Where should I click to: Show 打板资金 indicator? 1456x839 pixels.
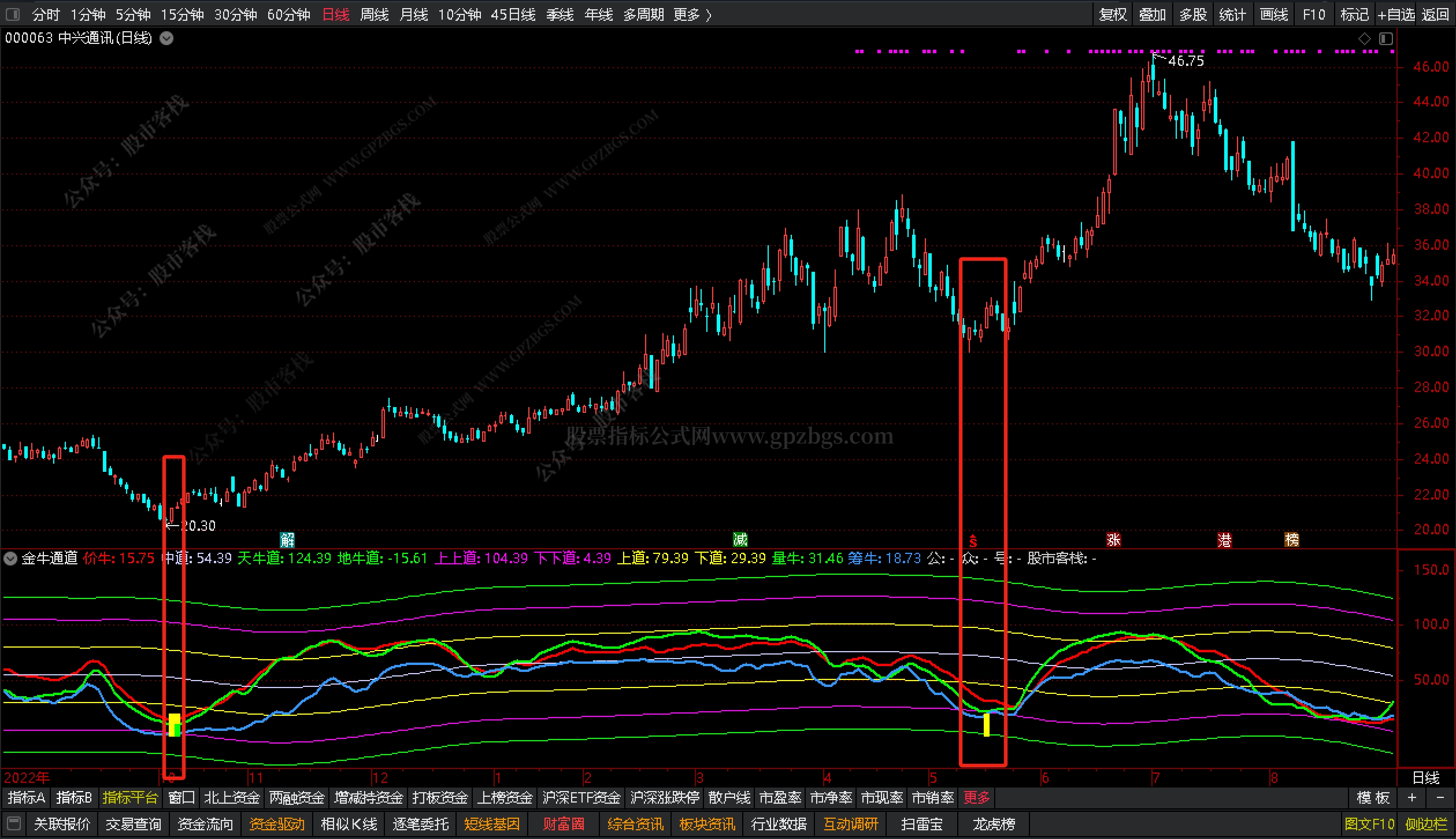coord(440,798)
